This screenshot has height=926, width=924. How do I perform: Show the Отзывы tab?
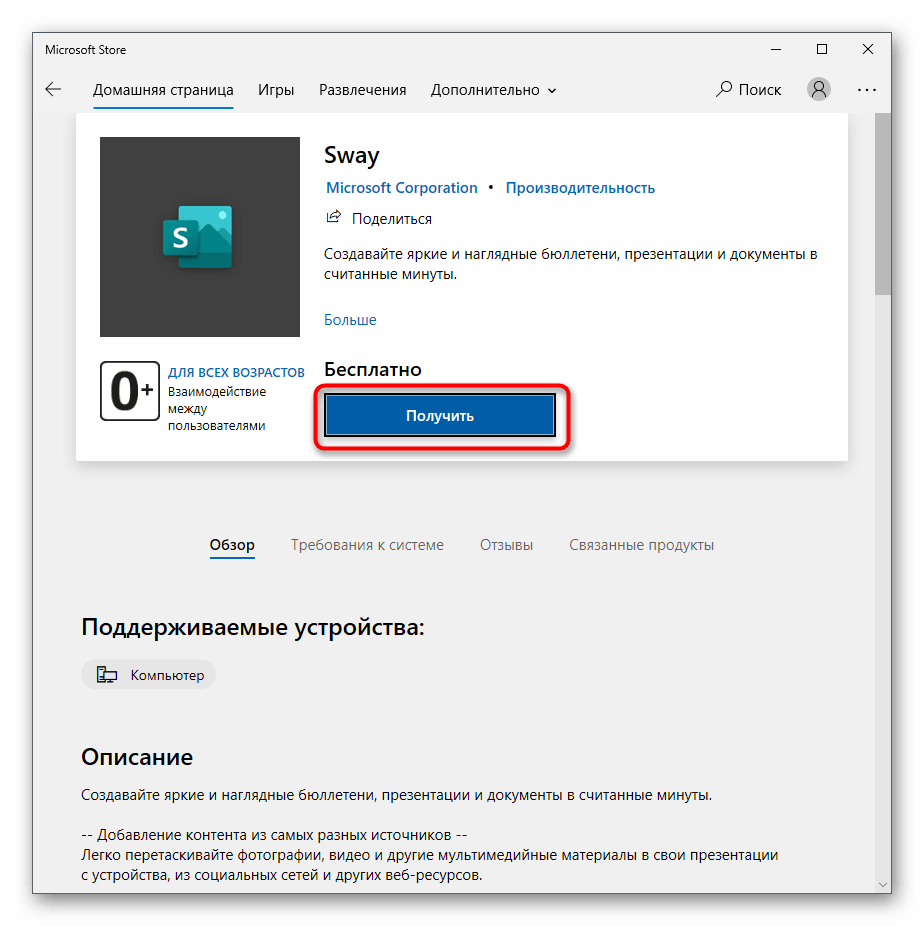pos(506,544)
